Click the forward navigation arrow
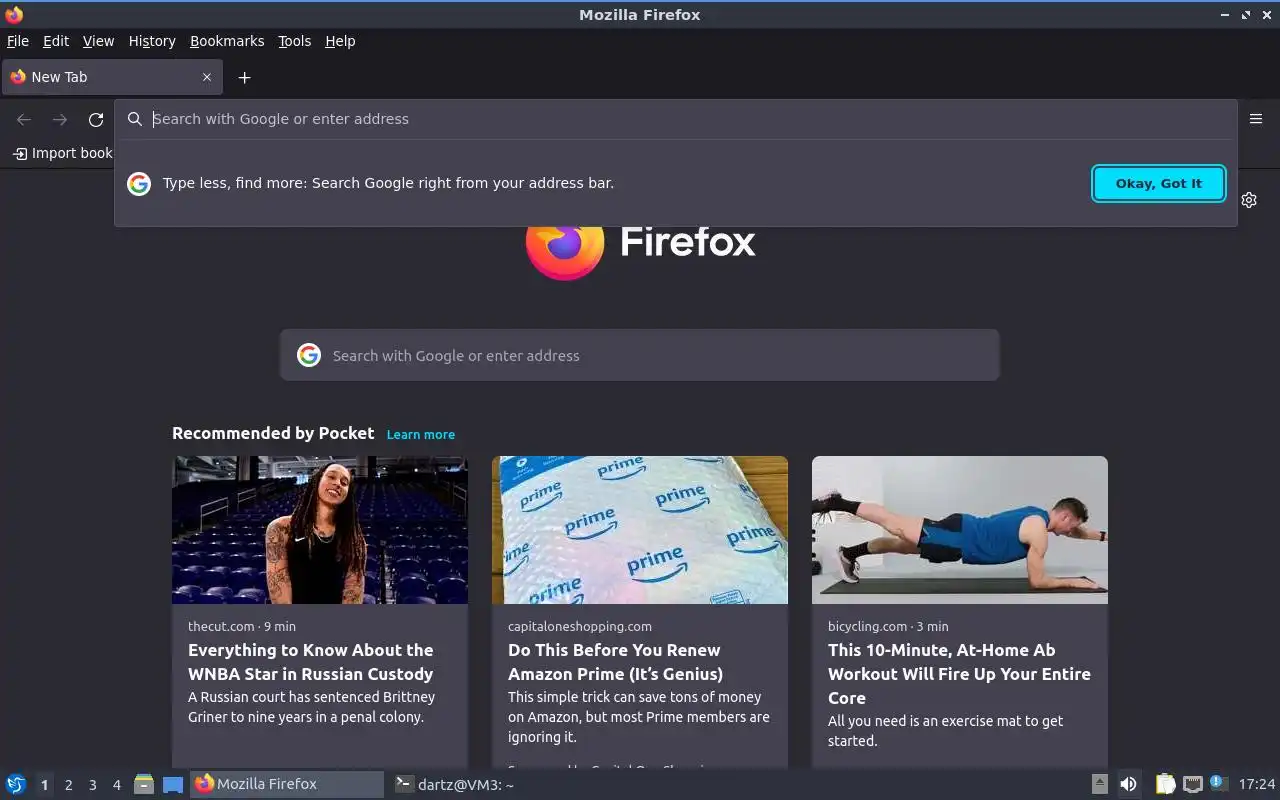The image size is (1280, 800). tap(60, 119)
